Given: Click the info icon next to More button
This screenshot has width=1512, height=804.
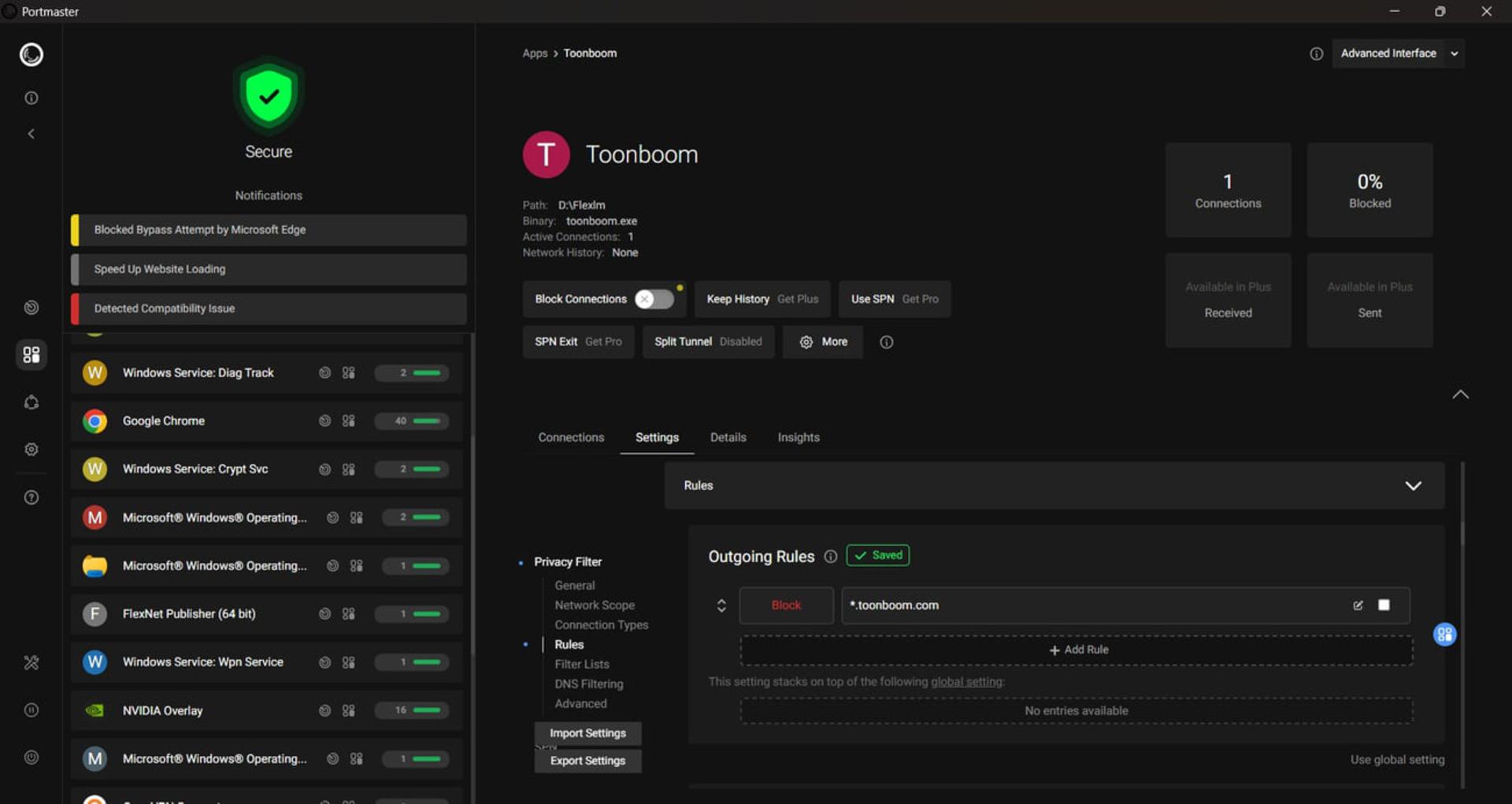Looking at the screenshot, I should tap(886, 343).
